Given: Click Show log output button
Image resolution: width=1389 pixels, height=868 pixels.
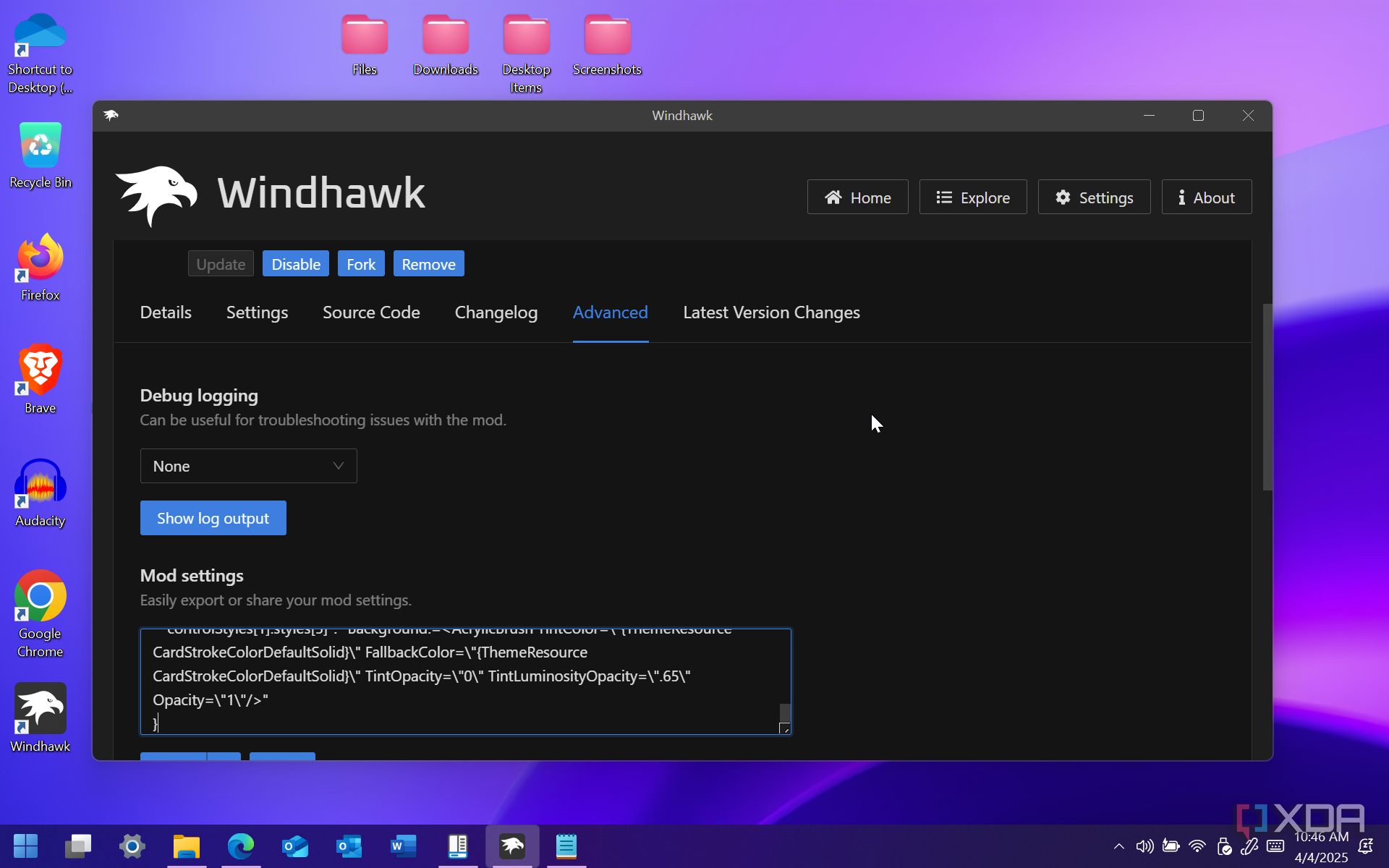Looking at the screenshot, I should [x=213, y=518].
